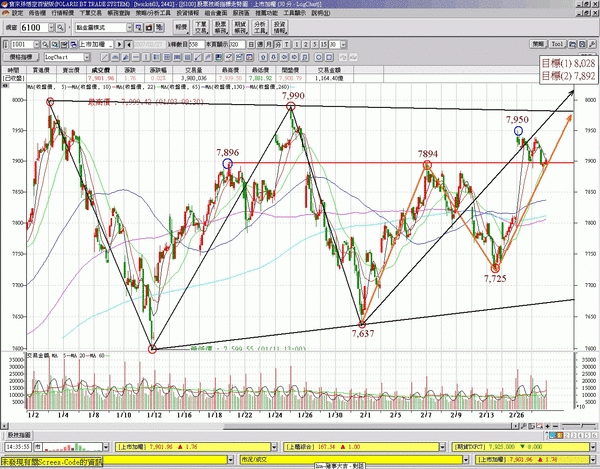
Task: Click the plus zoom icon by bottom scrollbar
Action: pos(548,425)
